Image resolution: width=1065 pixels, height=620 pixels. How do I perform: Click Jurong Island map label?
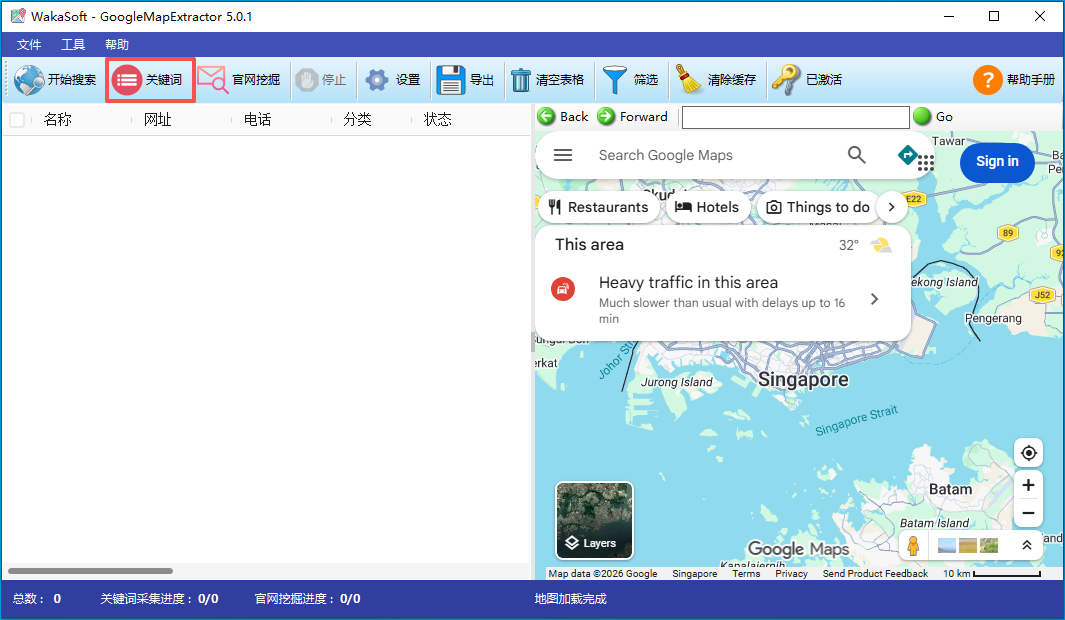(676, 382)
